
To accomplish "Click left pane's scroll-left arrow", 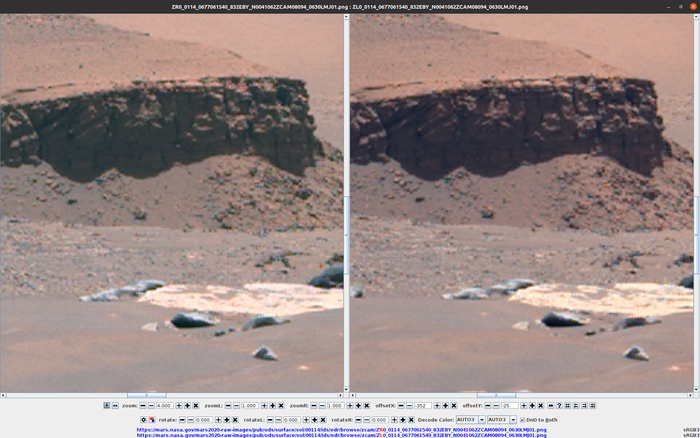I will click(x=3, y=396).
